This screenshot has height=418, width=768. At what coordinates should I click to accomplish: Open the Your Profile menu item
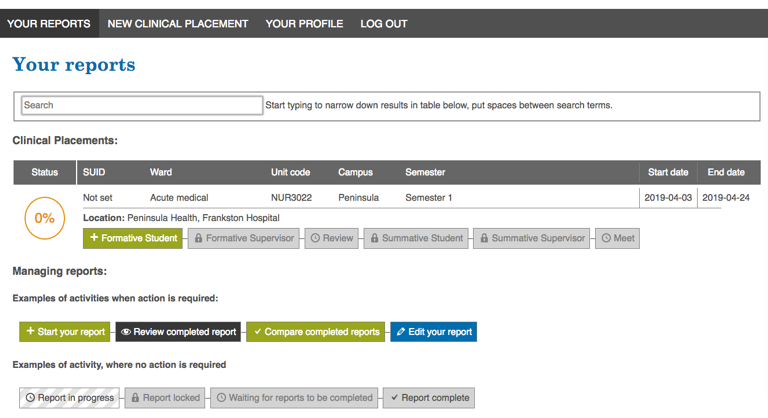[304, 24]
